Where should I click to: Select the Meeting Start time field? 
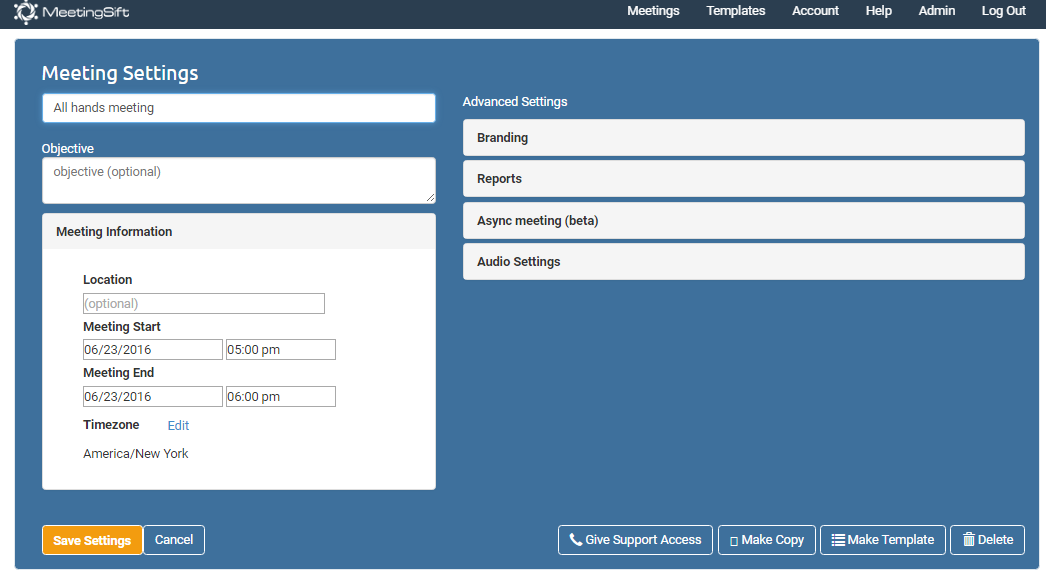[280, 350]
